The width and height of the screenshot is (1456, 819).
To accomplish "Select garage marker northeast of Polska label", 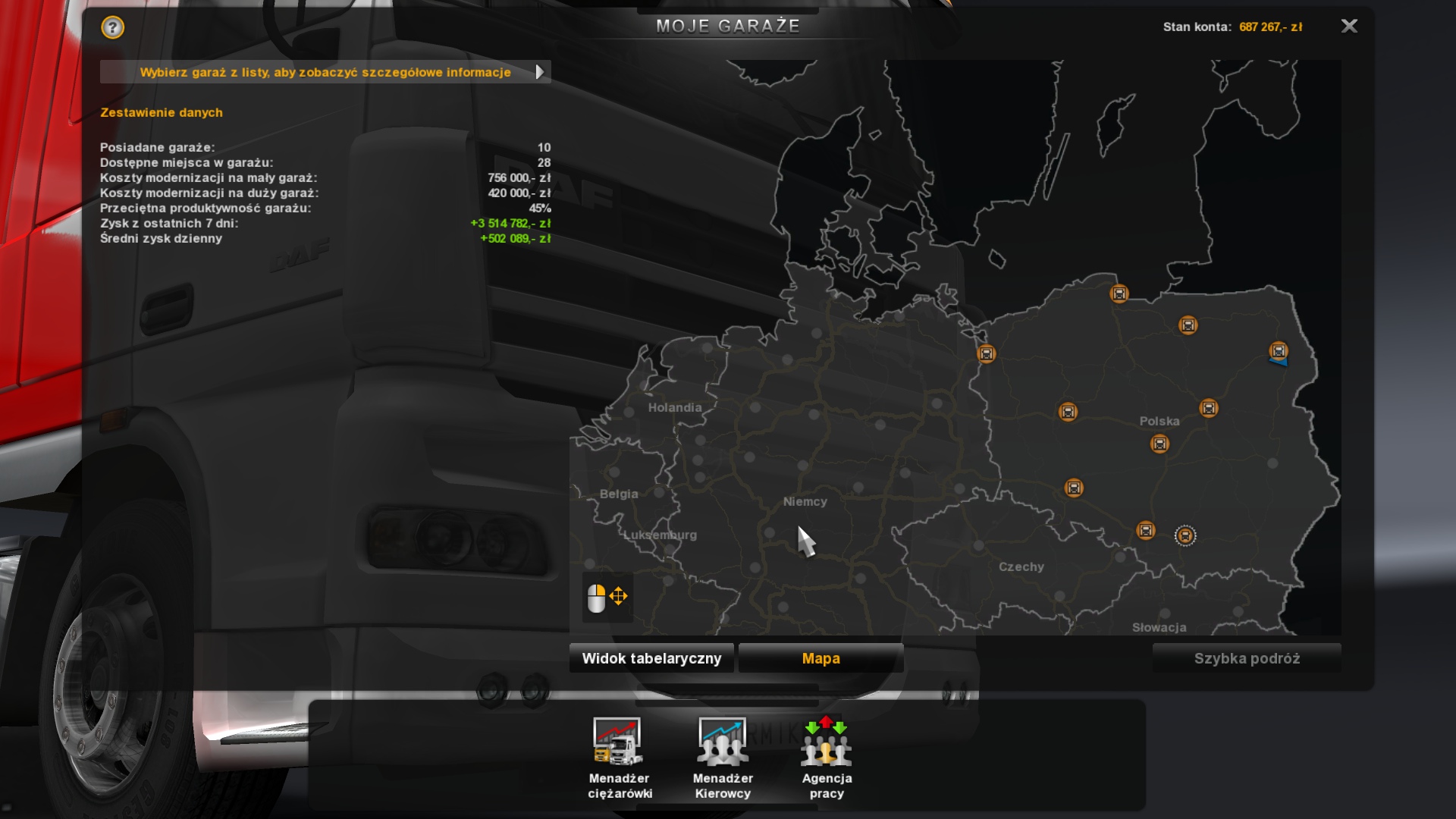I will [1209, 408].
